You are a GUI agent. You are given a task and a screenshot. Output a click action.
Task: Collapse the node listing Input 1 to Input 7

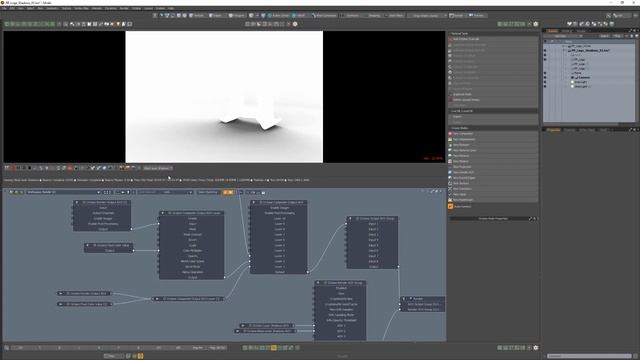tap(350, 219)
